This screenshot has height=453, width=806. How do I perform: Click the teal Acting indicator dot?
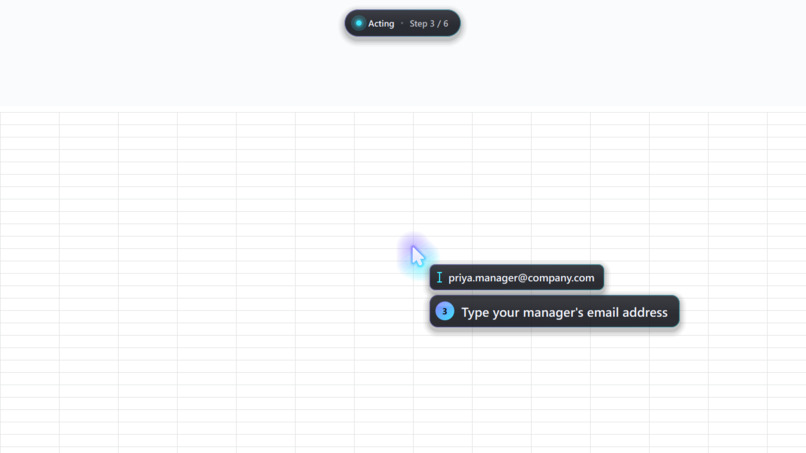pos(359,23)
